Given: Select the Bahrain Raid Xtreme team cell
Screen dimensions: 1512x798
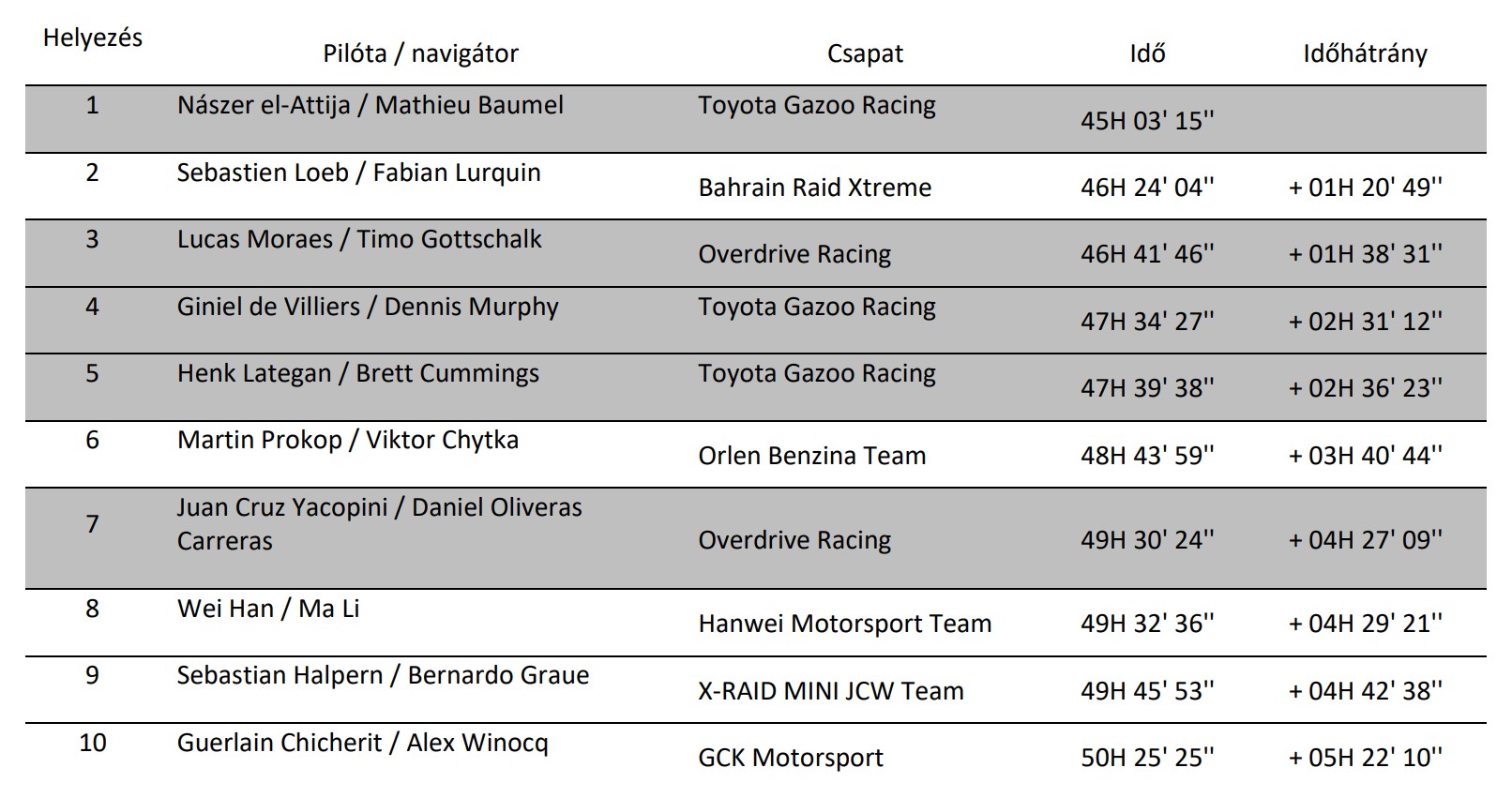Looking at the screenshot, I should pos(814,188).
